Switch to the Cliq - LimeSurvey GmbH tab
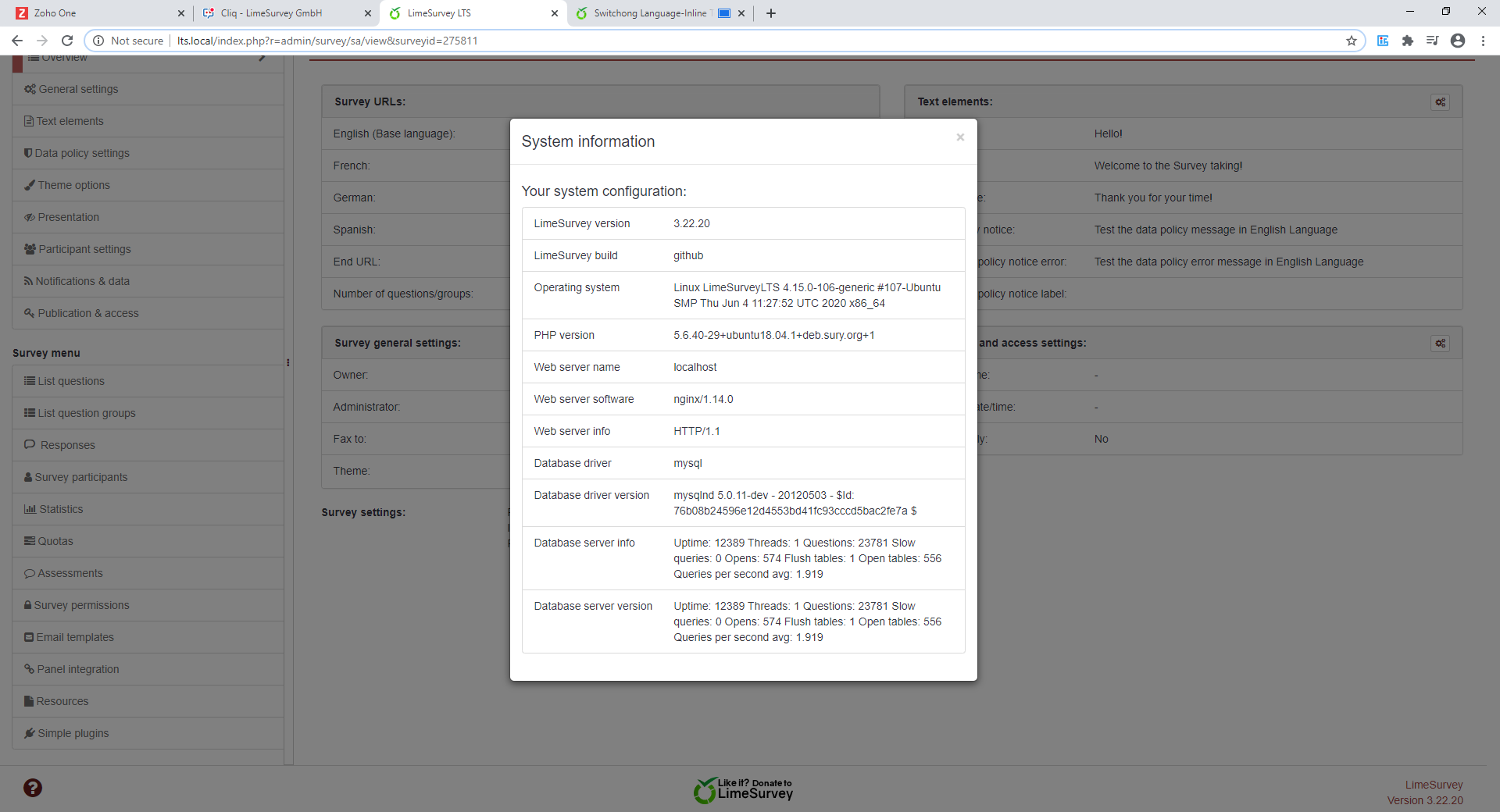The width and height of the screenshot is (1500, 812). click(x=286, y=13)
